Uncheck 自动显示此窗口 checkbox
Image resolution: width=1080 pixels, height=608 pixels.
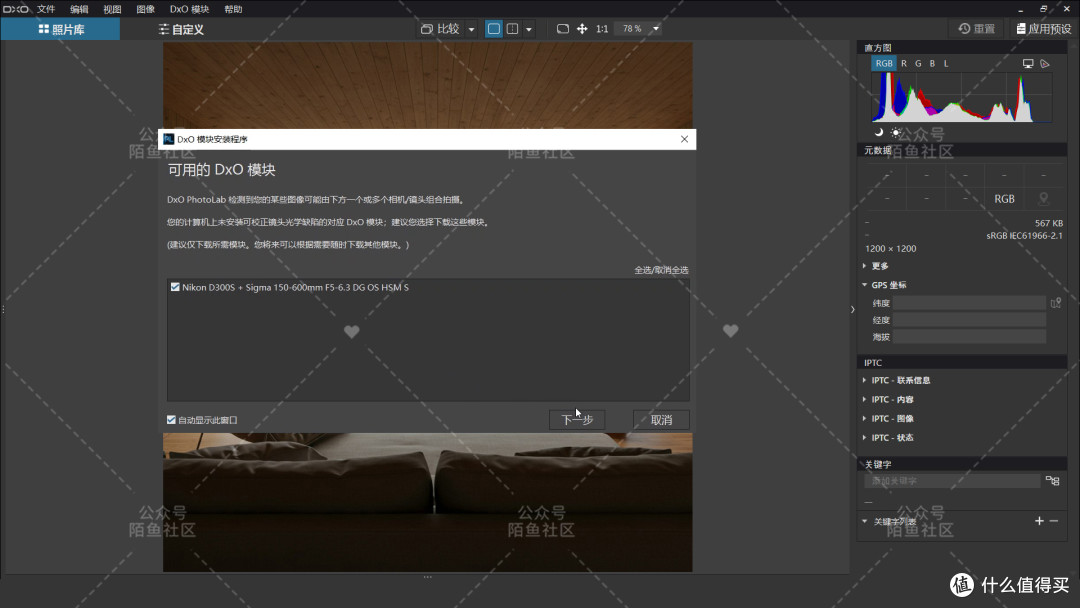click(172, 420)
